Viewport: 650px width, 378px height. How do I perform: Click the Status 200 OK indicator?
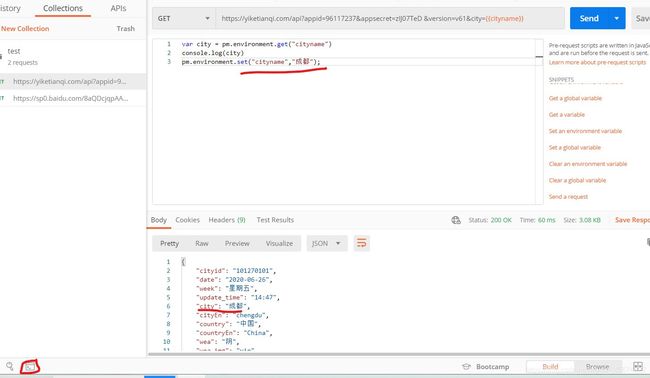coord(490,220)
